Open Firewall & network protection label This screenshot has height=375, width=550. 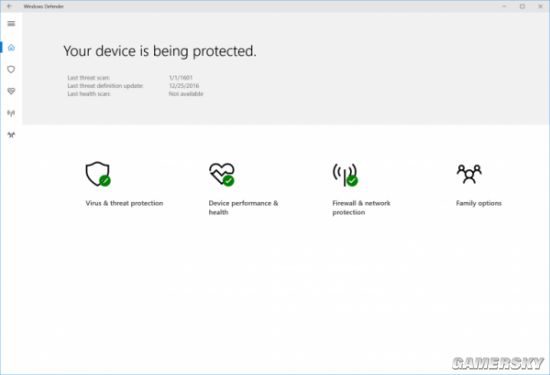pyautogui.click(x=361, y=208)
